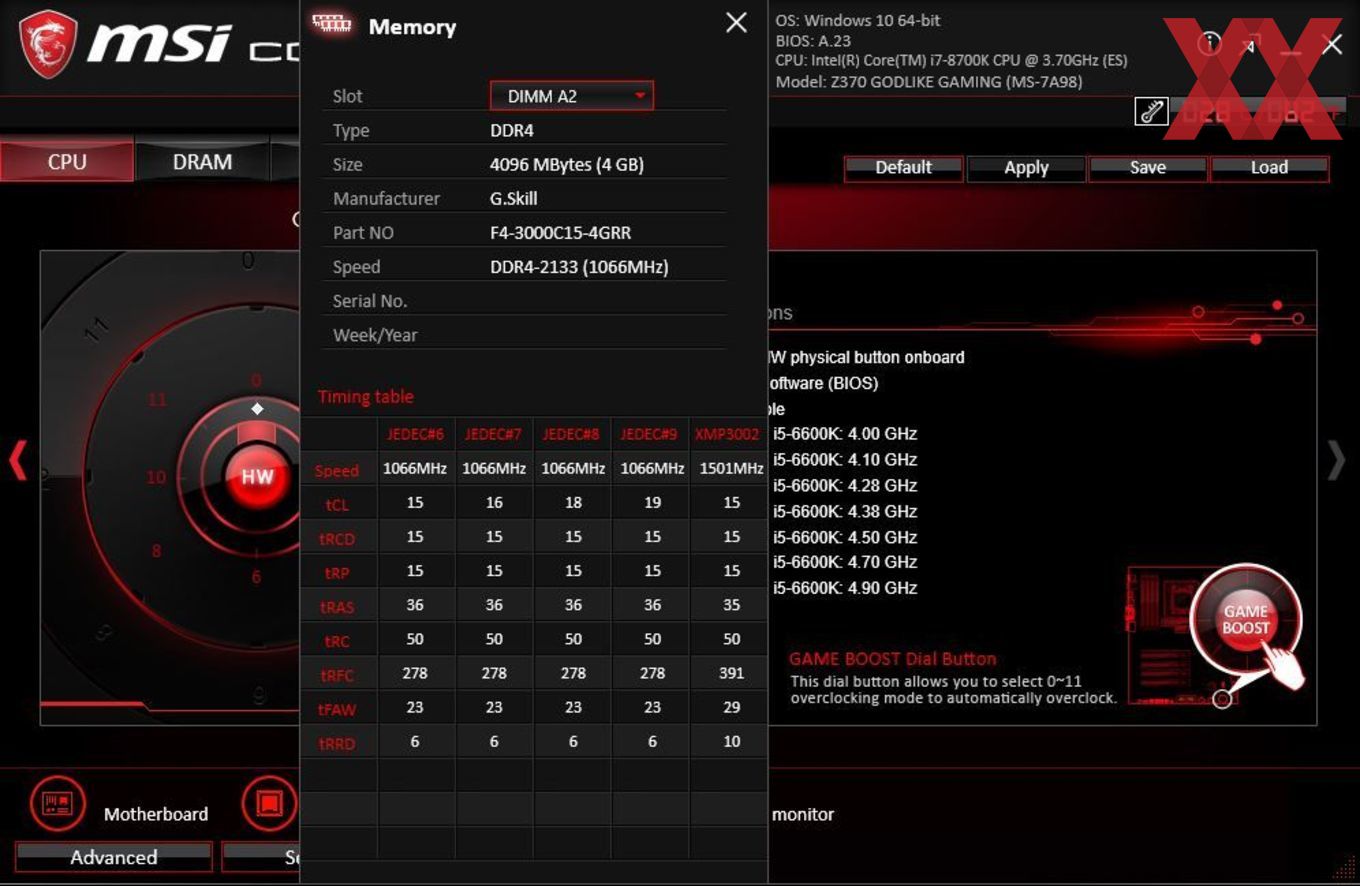Click the tRCD row label
Image resolution: width=1360 pixels, height=886 pixels.
[x=337, y=539]
